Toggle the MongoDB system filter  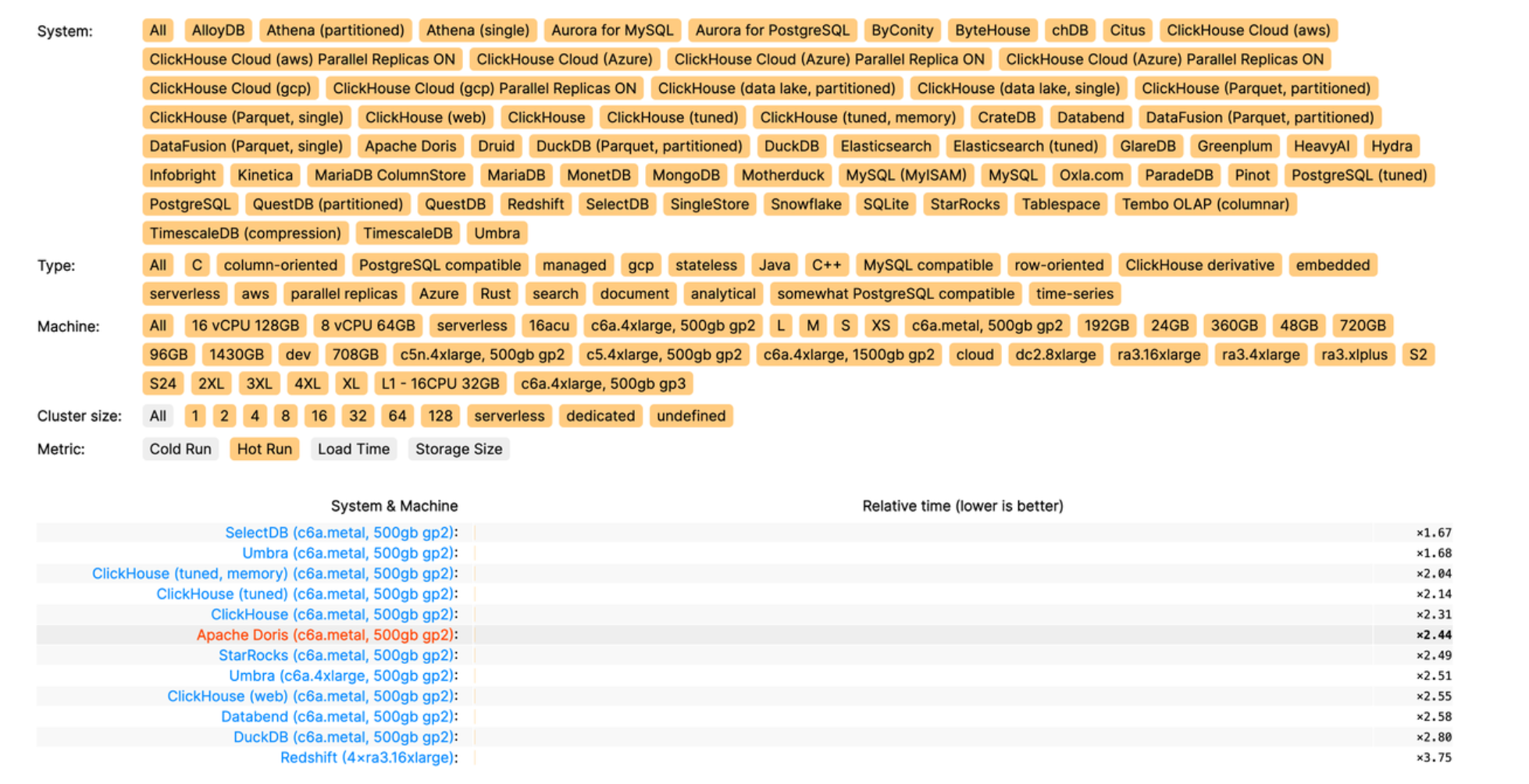pyautogui.click(x=686, y=175)
